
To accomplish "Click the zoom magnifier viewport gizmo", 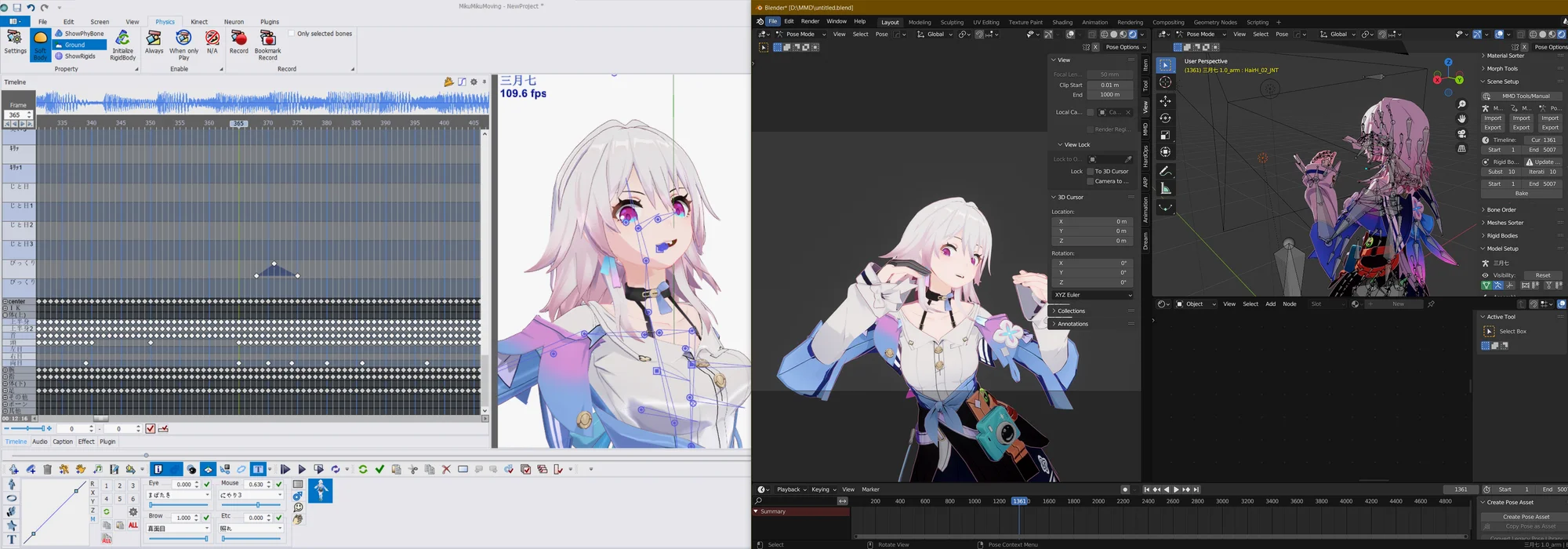I will coord(1461,104).
